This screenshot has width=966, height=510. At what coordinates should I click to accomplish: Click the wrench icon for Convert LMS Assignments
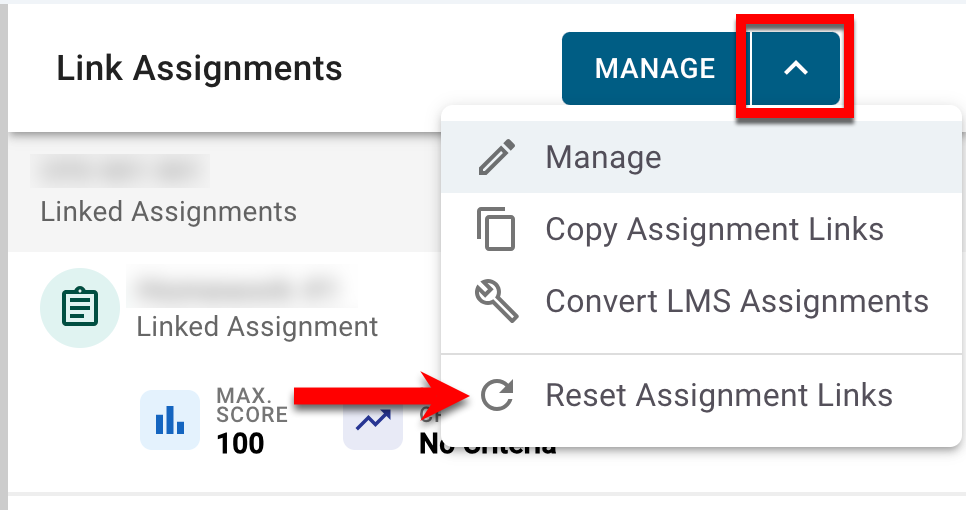pyautogui.click(x=496, y=301)
